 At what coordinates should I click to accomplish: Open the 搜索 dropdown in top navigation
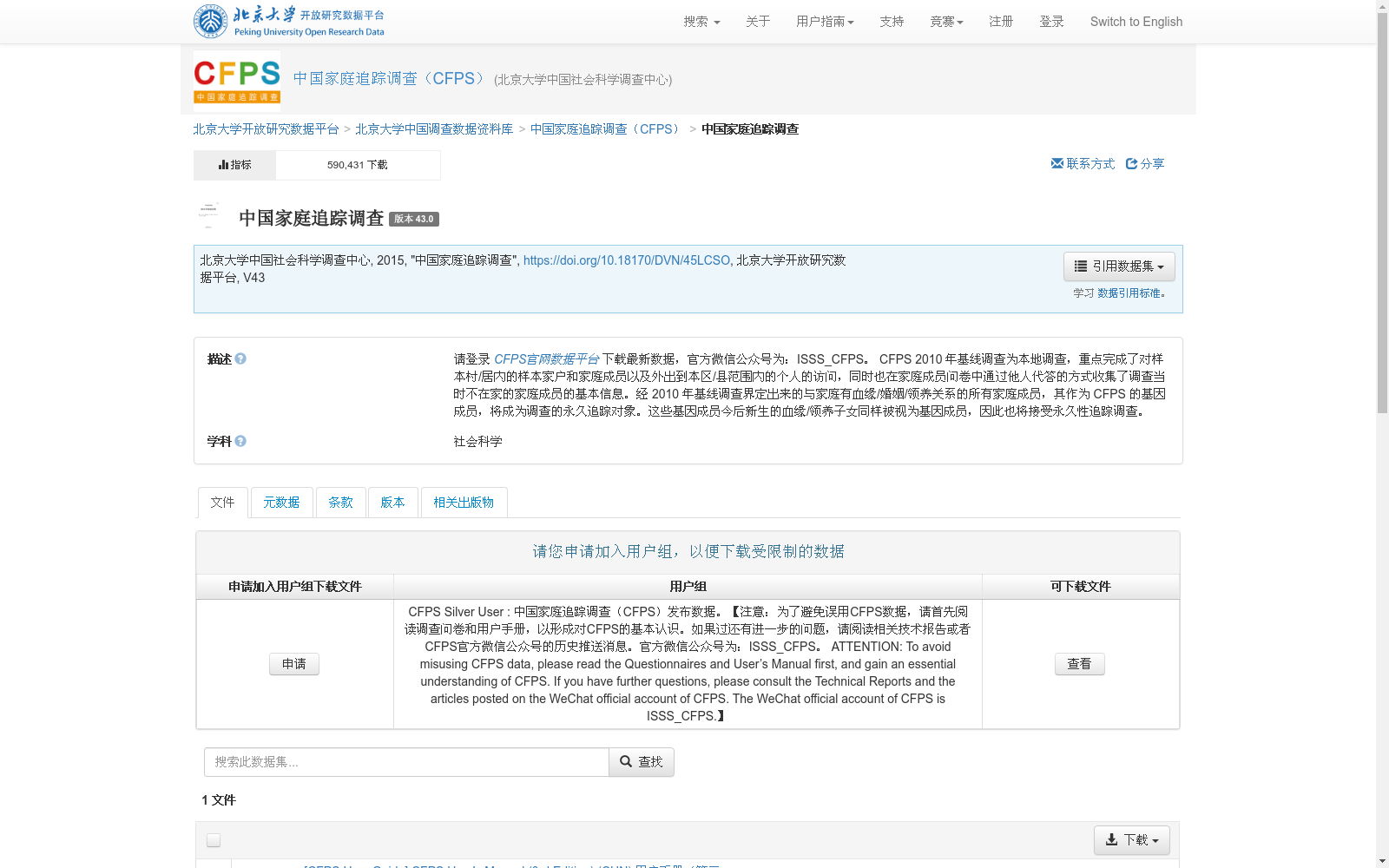click(x=701, y=22)
